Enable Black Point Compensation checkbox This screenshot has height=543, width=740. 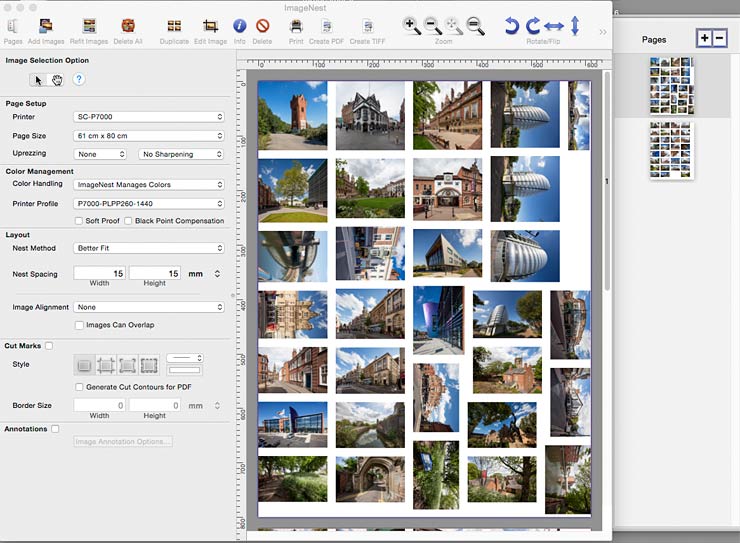128,221
